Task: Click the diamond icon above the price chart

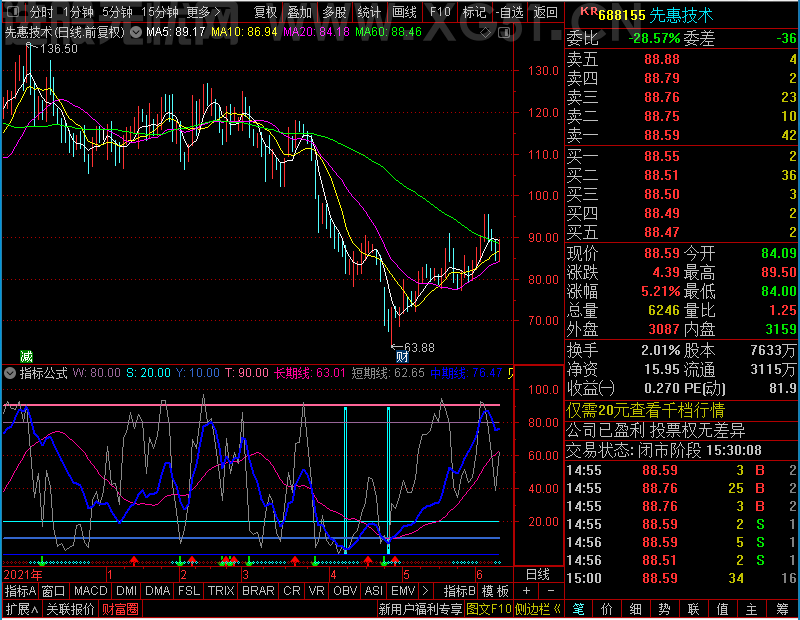Action: [486, 33]
